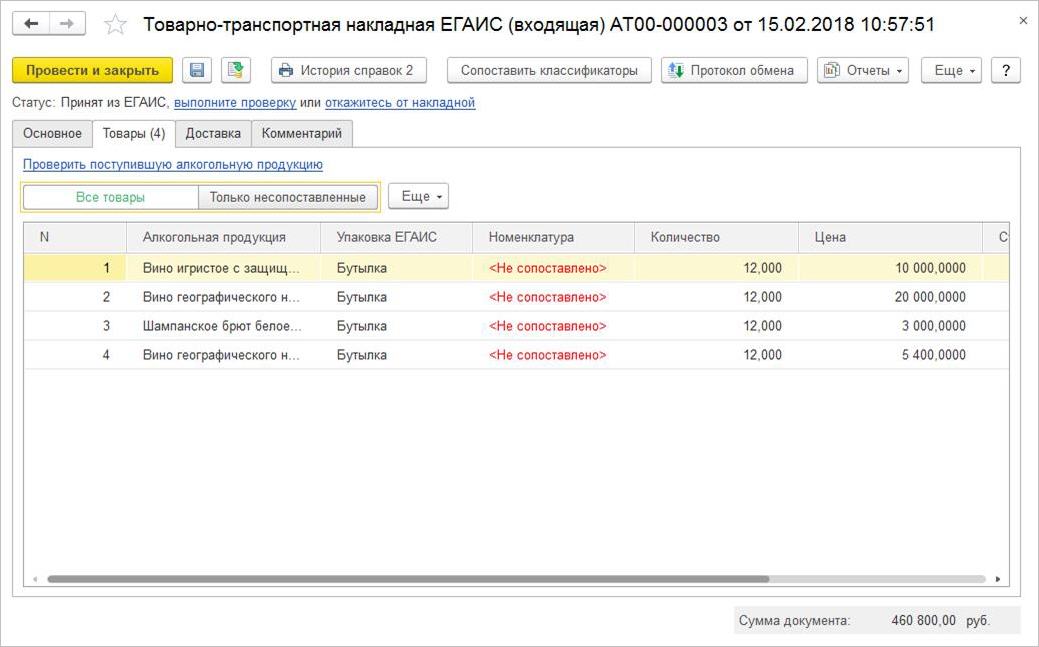Go forward with the right arrow button
Screen dimensions: 1039x647
(67, 25)
